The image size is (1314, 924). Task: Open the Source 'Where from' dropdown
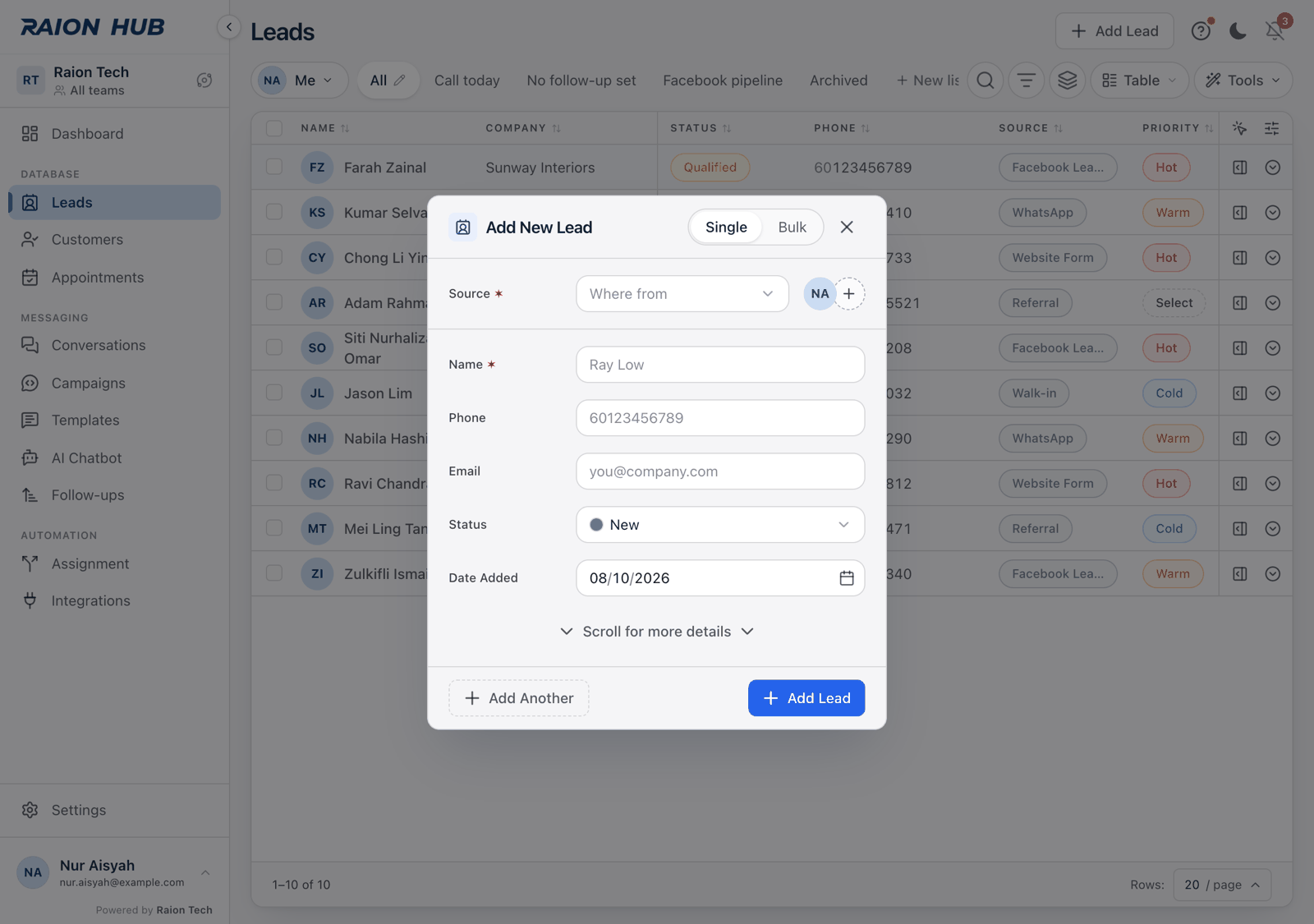pos(682,294)
